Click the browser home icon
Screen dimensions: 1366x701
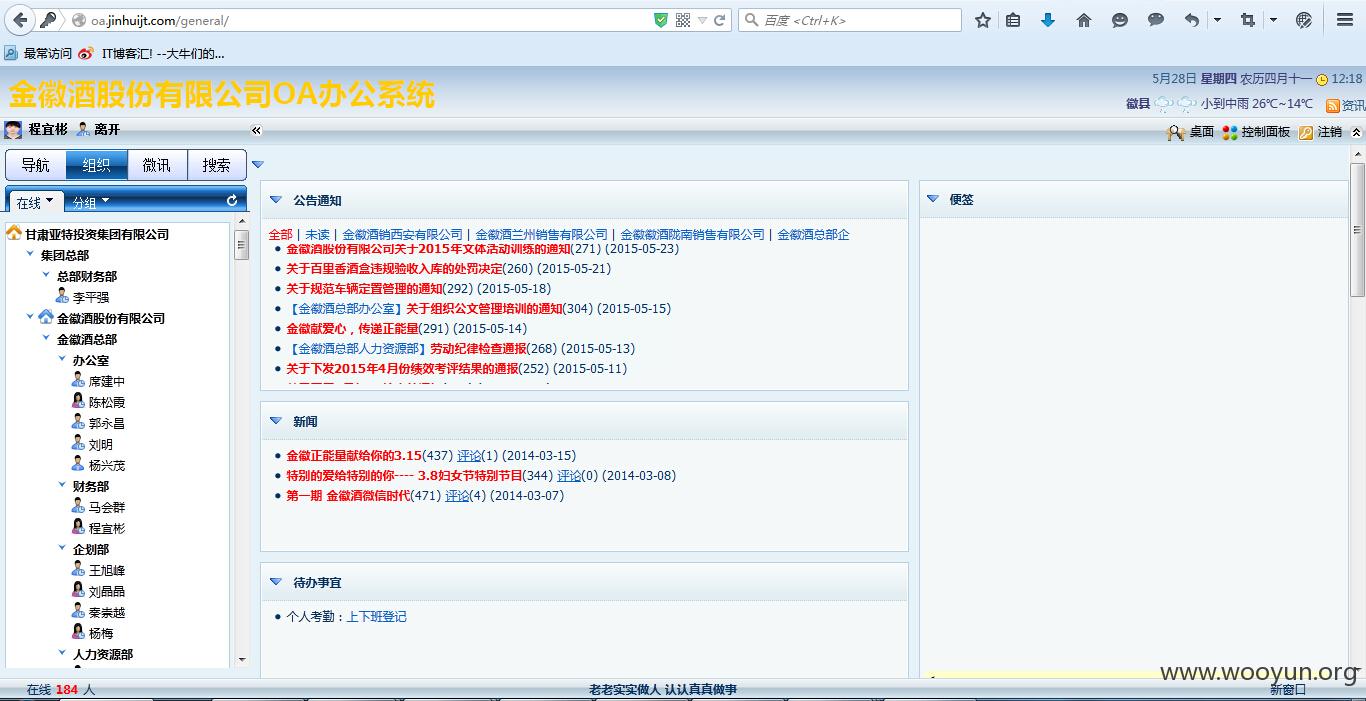[1084, 20]
